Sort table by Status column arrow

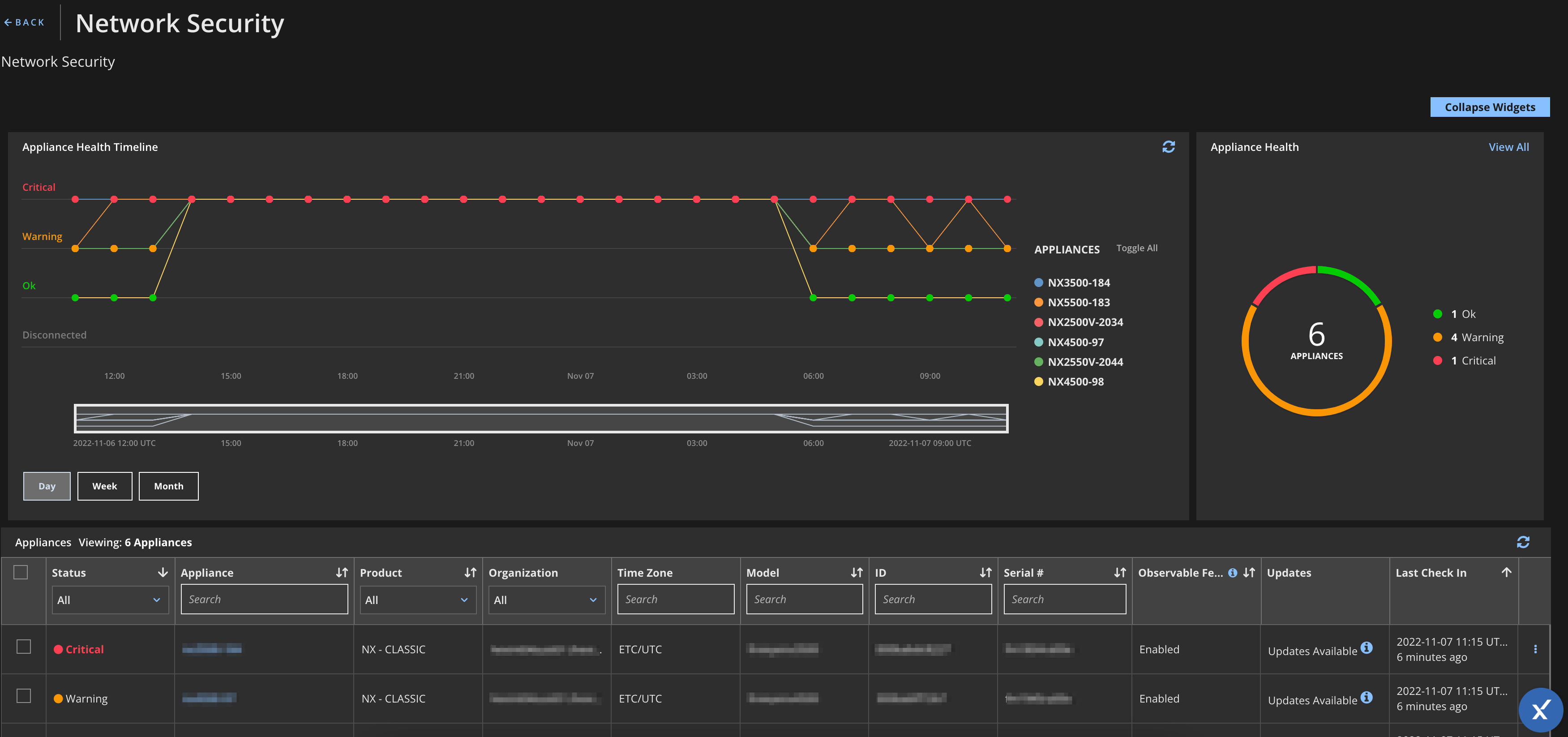tap(163, 572)
